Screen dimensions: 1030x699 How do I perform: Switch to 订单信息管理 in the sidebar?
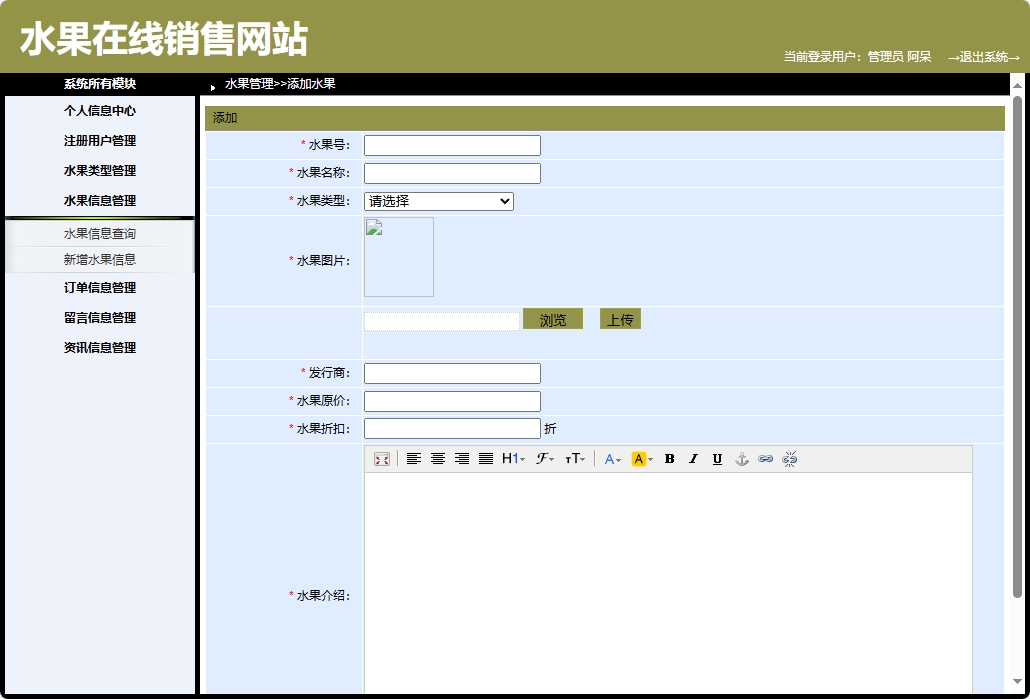click(99, 288)
